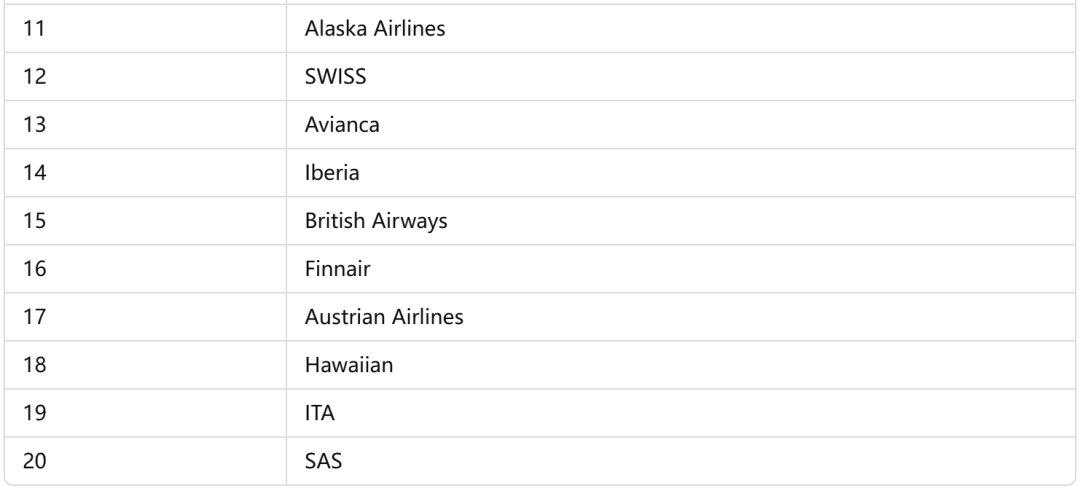Click rank number 15 cell
Screen dimensions: 1080x488
point(145,221)
